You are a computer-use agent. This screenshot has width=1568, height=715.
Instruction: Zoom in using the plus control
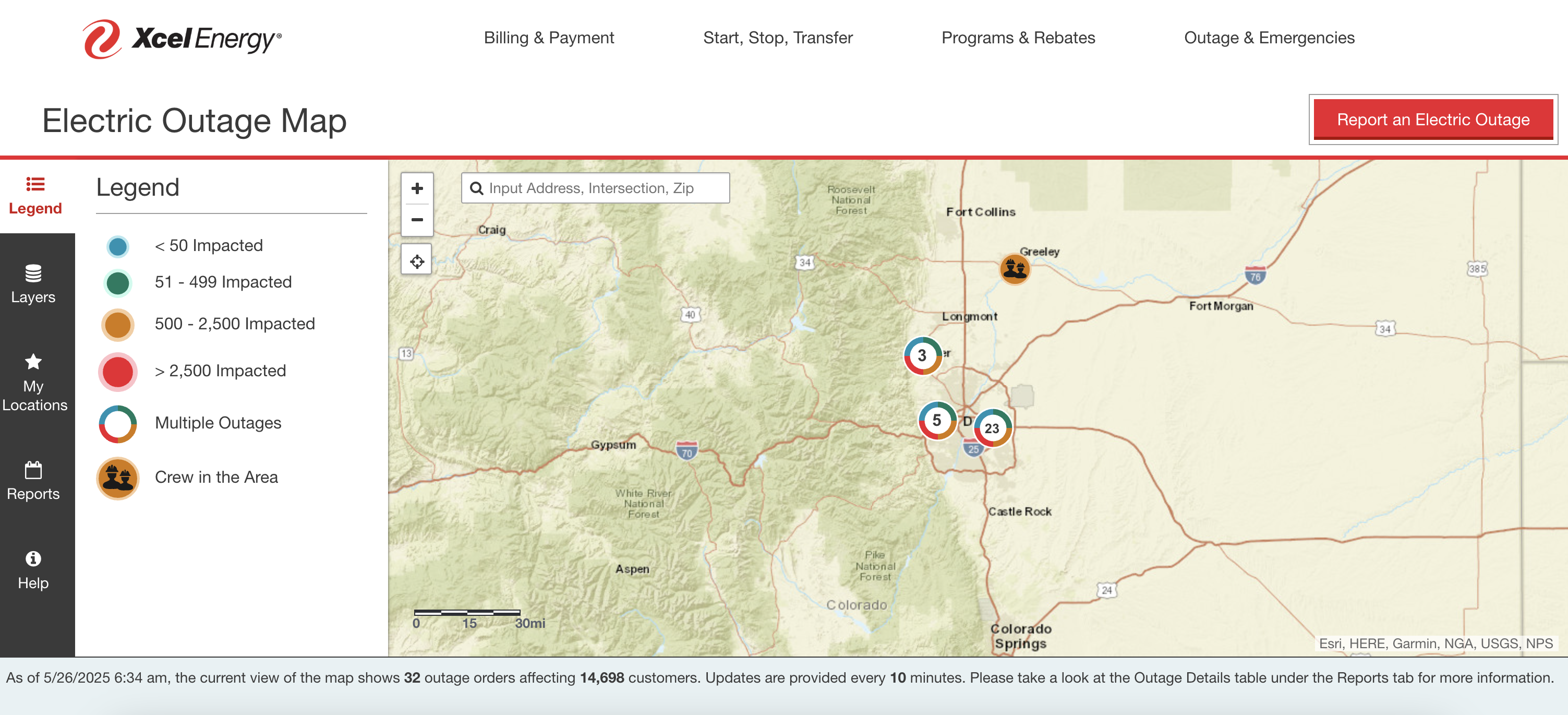coord(416,188)
